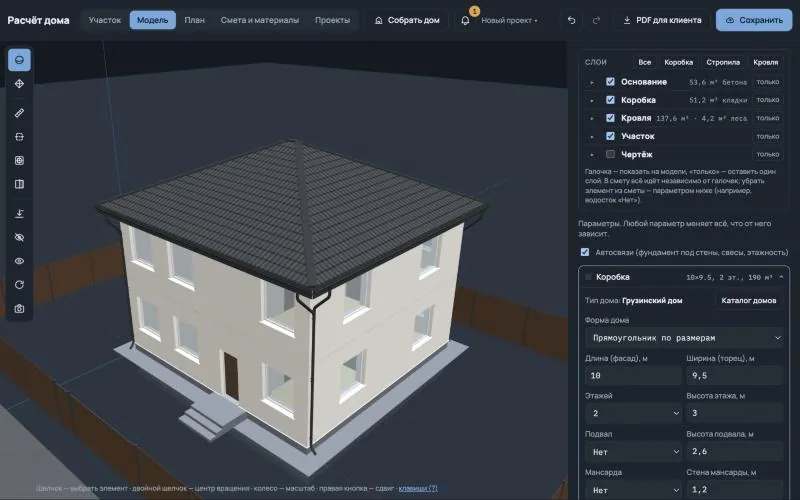Click the section cut tool icon

coord(19,137)
